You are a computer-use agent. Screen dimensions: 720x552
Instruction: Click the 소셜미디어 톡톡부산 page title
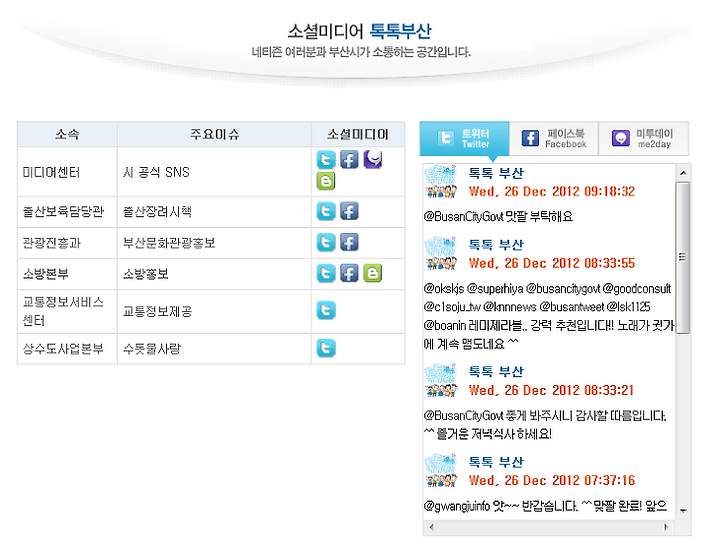(360, 31)
